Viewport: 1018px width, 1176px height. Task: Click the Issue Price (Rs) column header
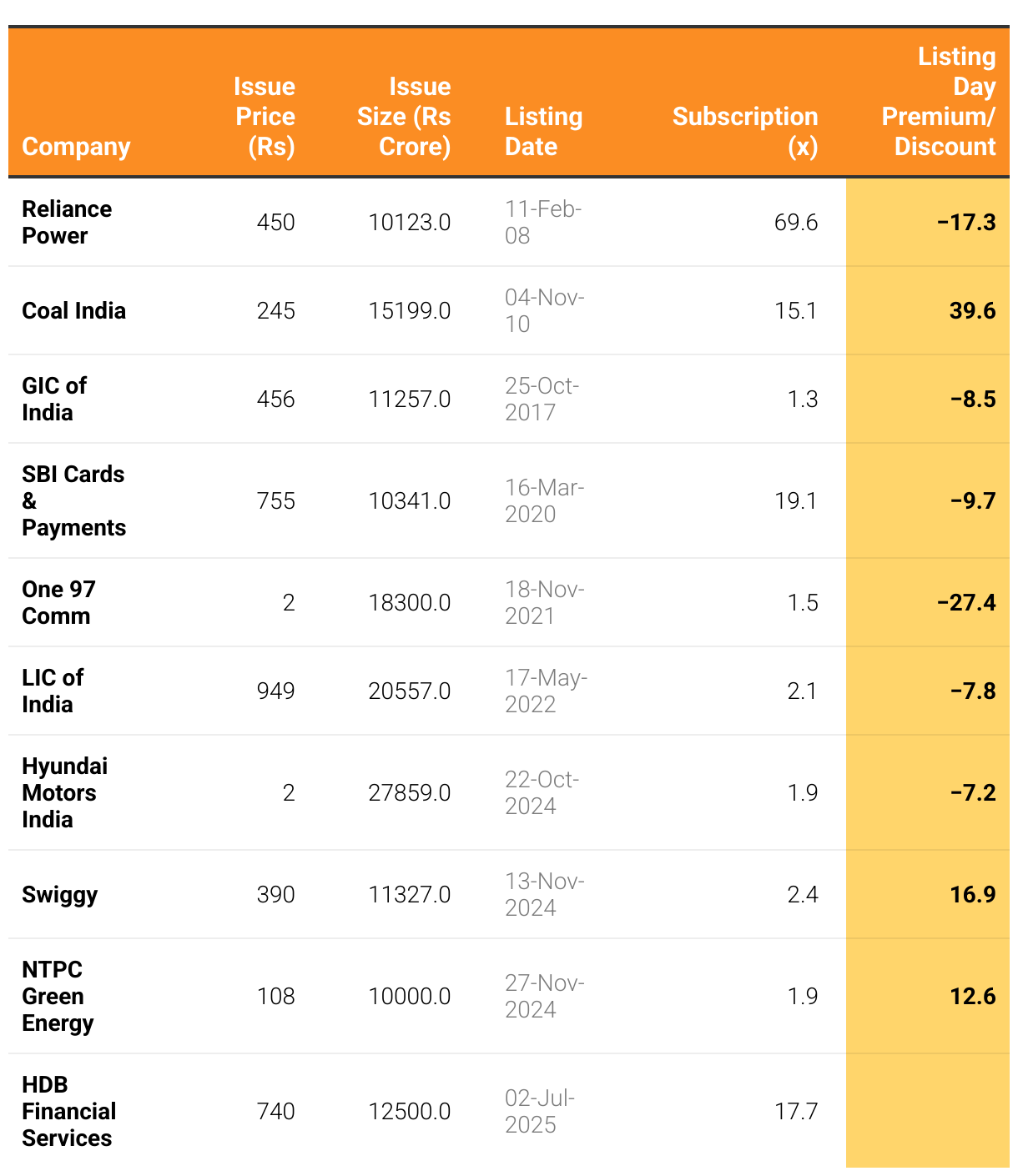click(x=265, y=117)
